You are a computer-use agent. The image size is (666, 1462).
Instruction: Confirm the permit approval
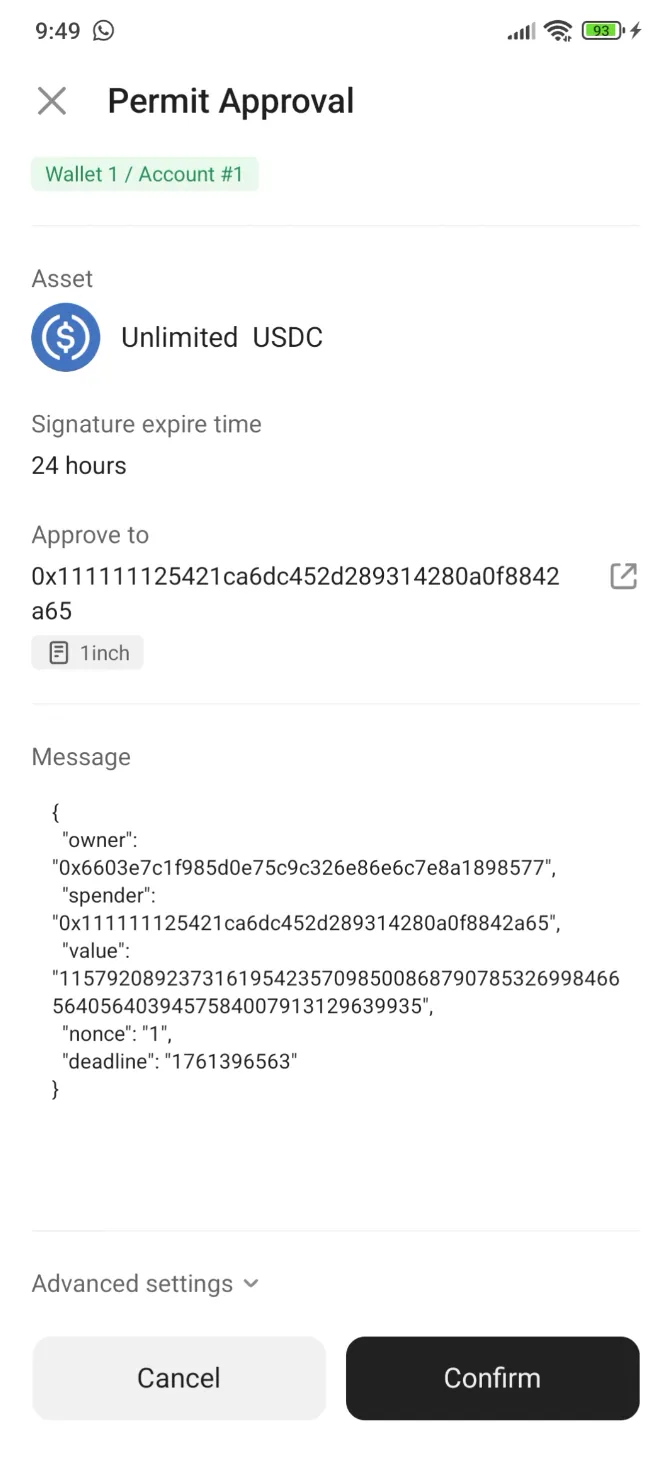(492, 1377)
